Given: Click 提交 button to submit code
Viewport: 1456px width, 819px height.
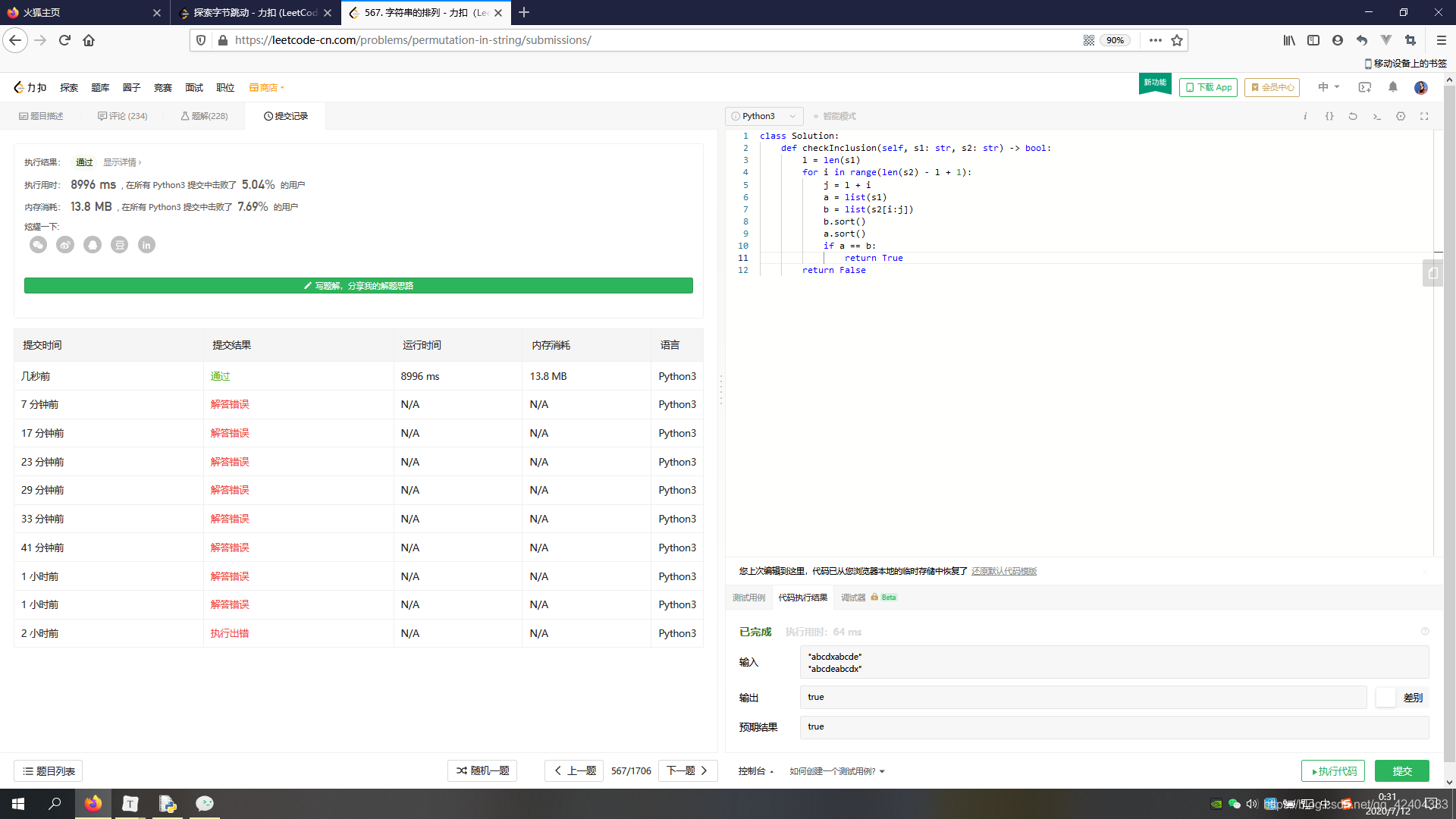Looking at the screenshot, I should click(1401, 770).
